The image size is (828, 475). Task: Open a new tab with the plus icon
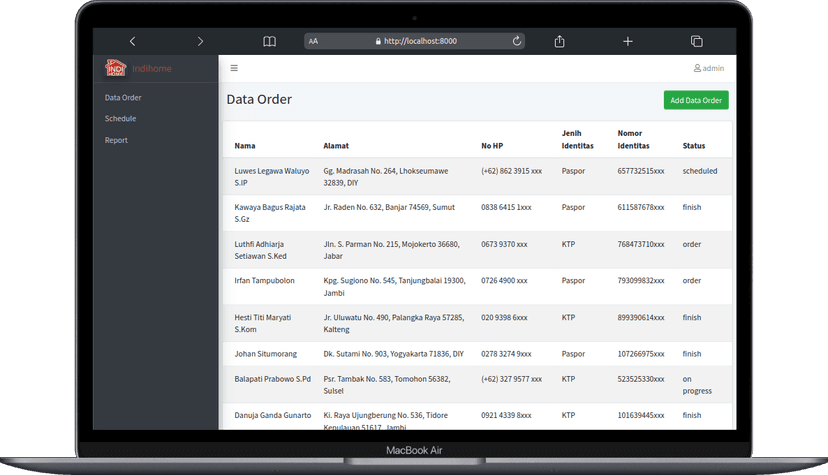click(627, 41)
